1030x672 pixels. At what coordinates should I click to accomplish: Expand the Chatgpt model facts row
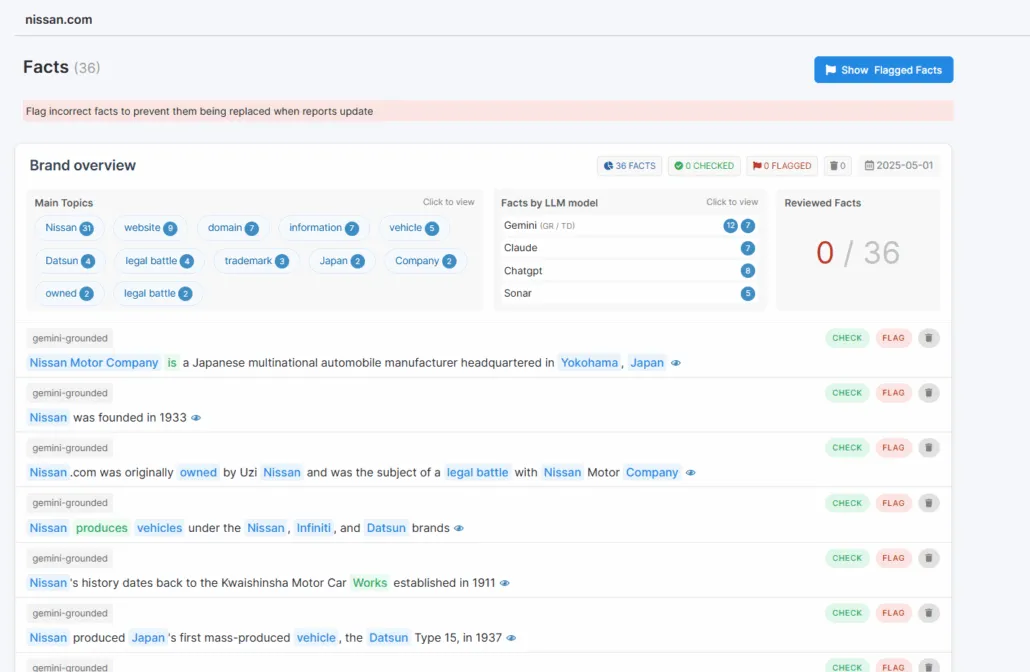tap(629, 271)
